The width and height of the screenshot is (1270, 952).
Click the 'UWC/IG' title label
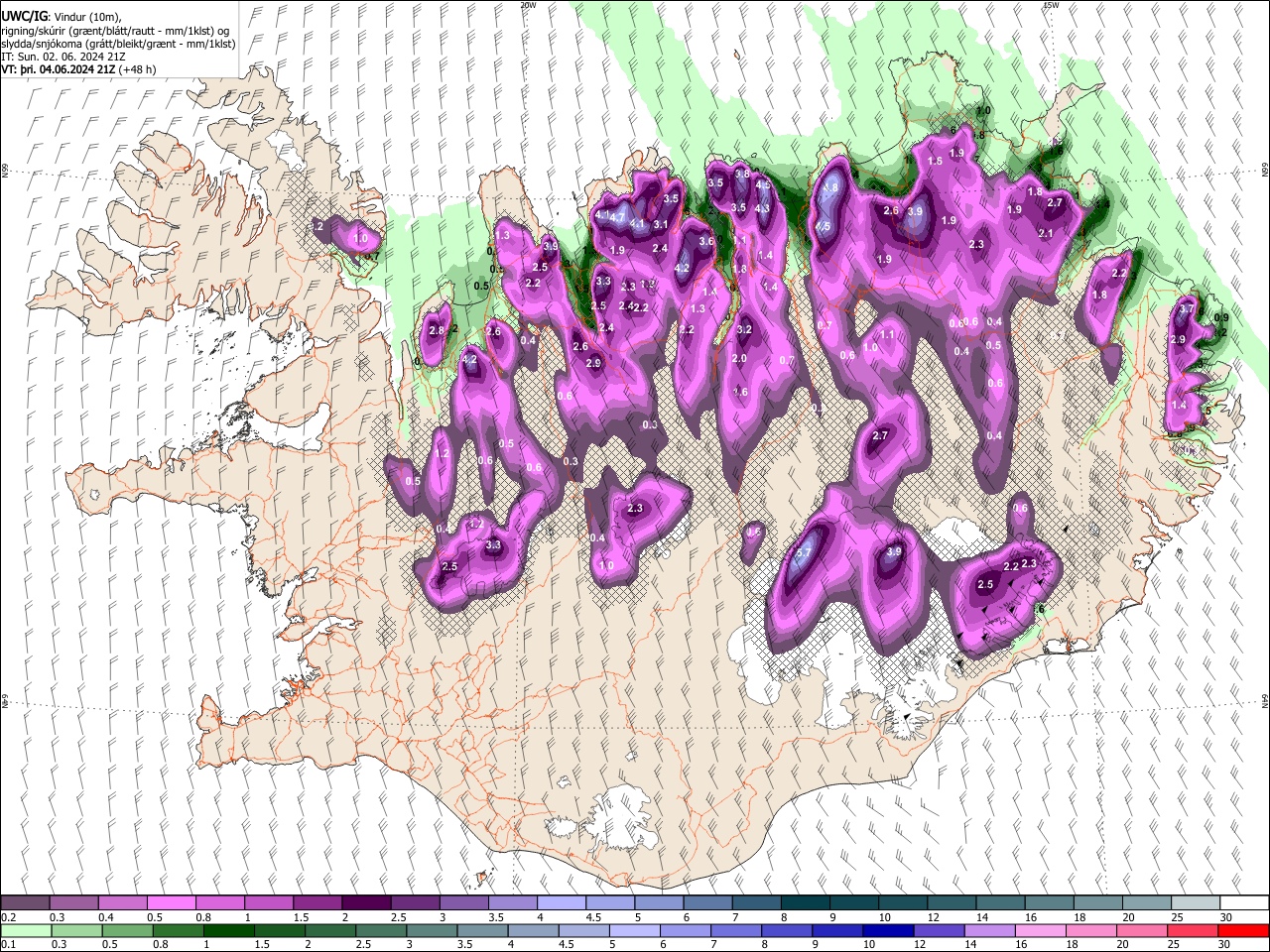[24, 16]
